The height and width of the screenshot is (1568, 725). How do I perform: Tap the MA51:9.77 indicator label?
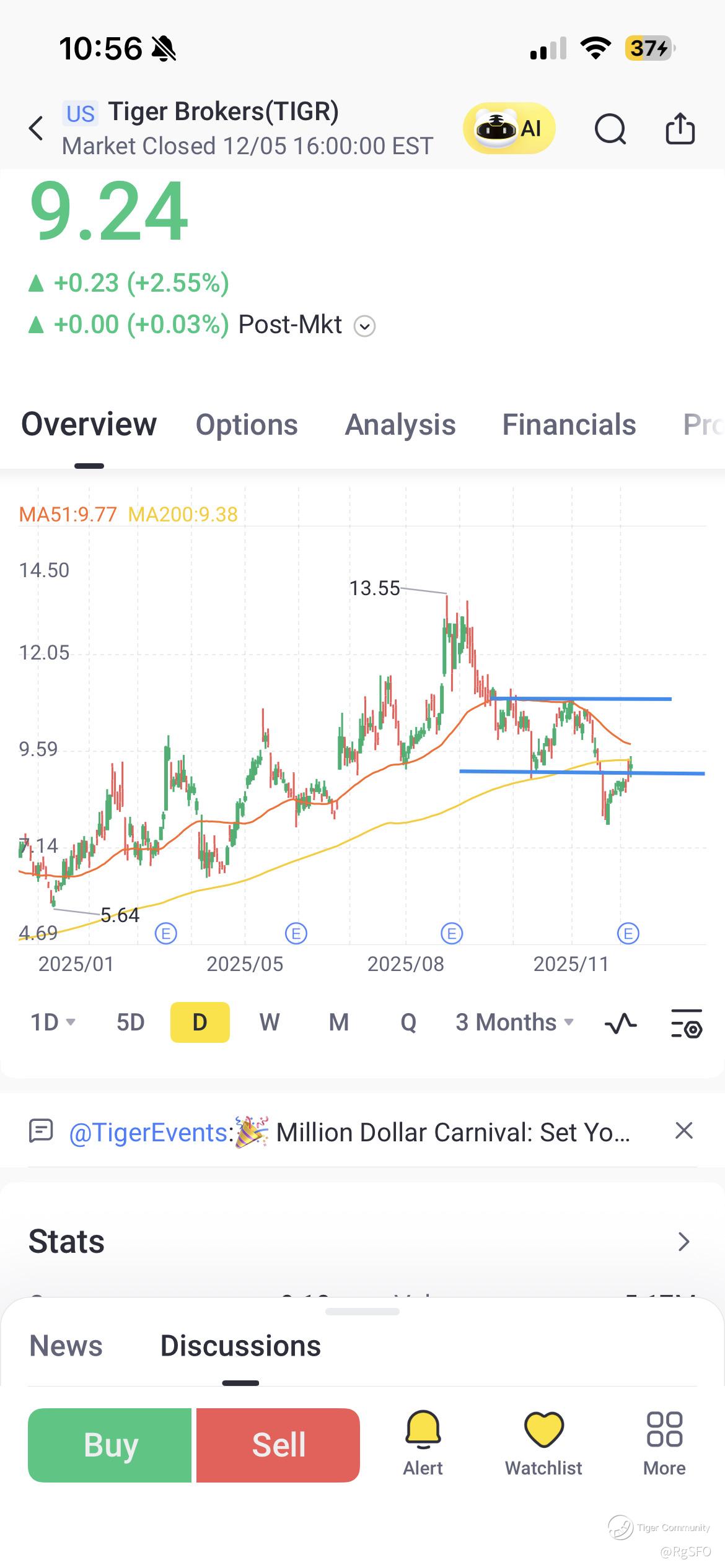click(68, 514)
